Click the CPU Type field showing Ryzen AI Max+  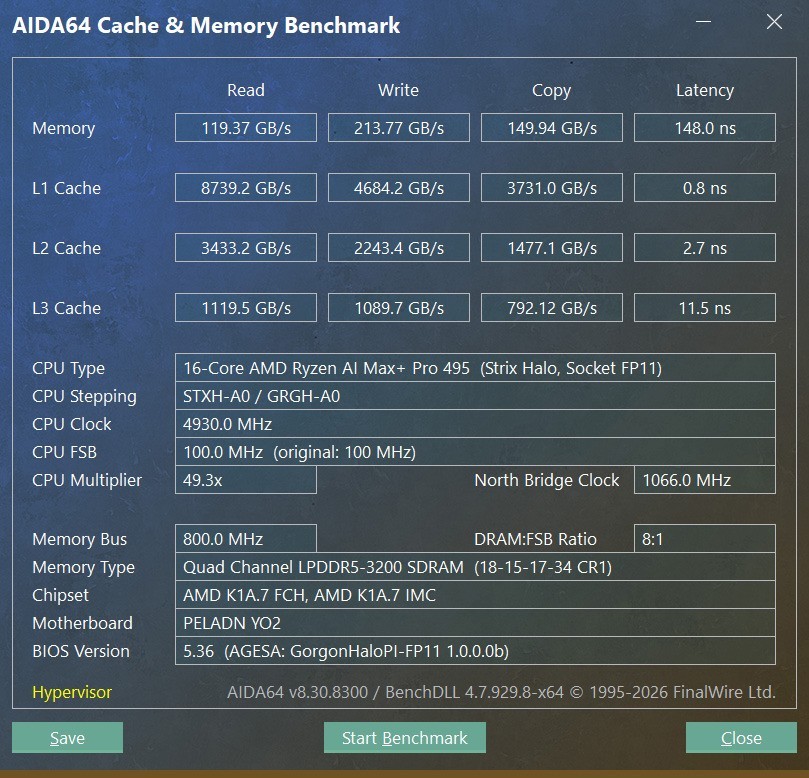pos(475,368)
